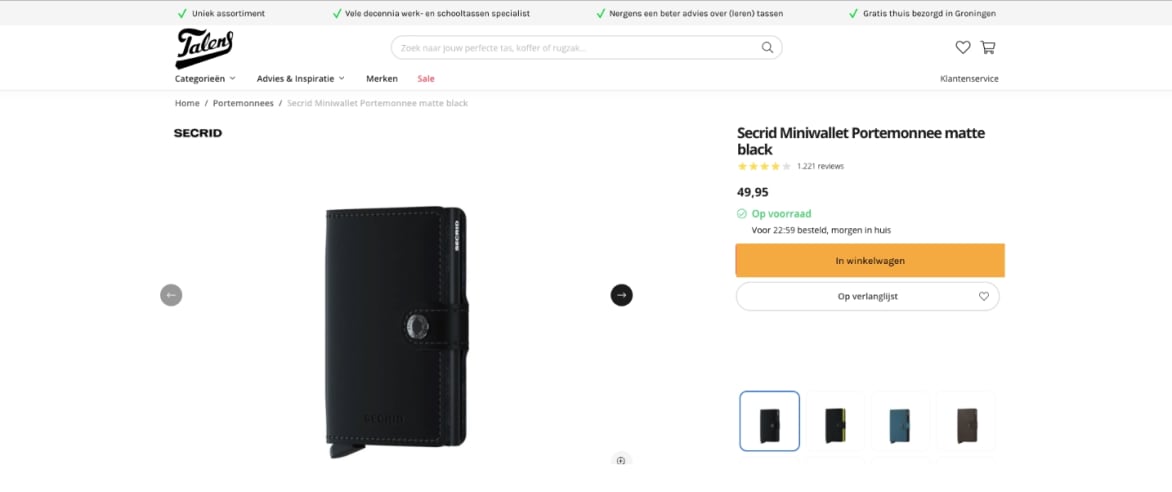Click the Talens logo
This screenshot has width=1172, height=492.
204,49
